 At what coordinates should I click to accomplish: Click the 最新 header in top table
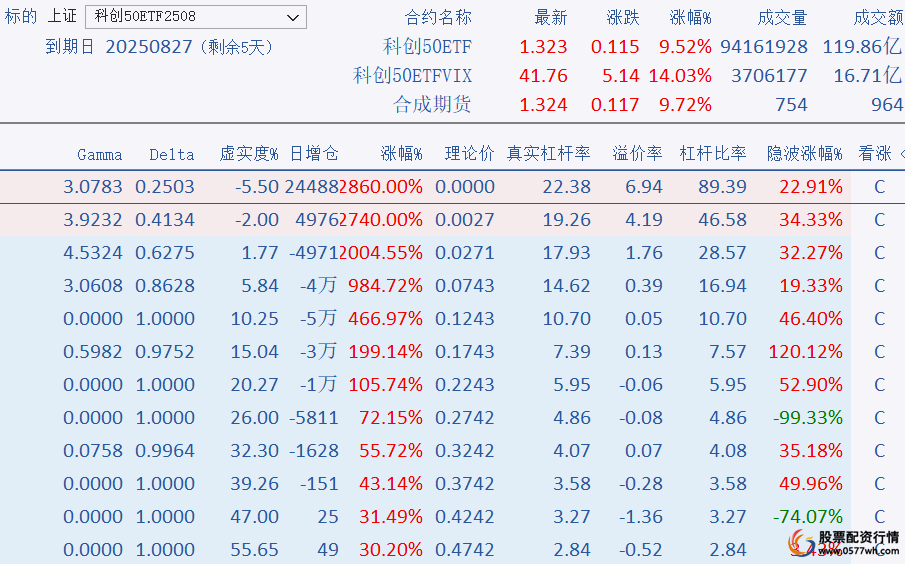click(551, 18)
